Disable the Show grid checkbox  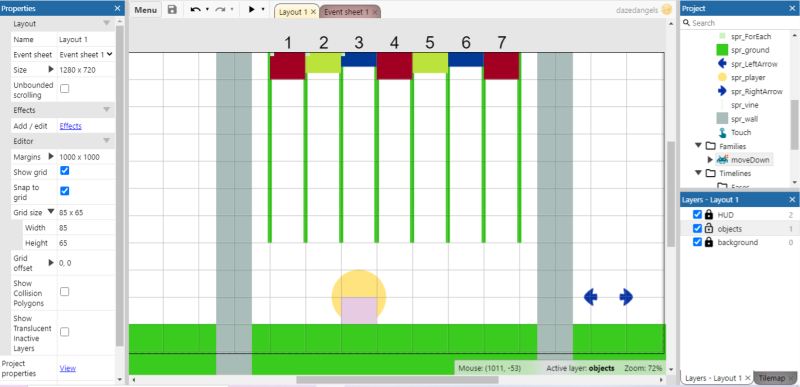[65, 171]
